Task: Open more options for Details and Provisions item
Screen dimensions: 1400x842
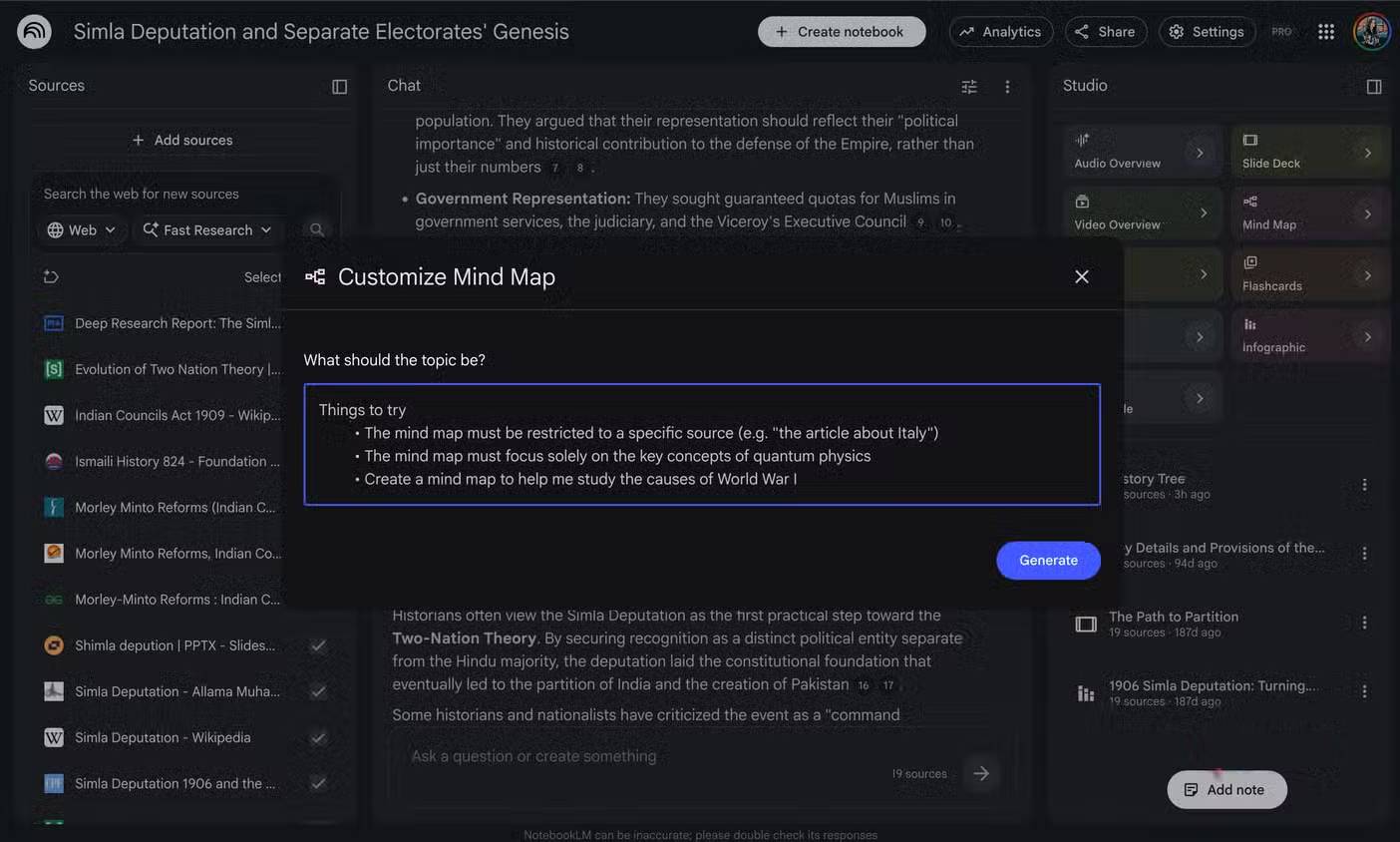Action: [1365, 554]
